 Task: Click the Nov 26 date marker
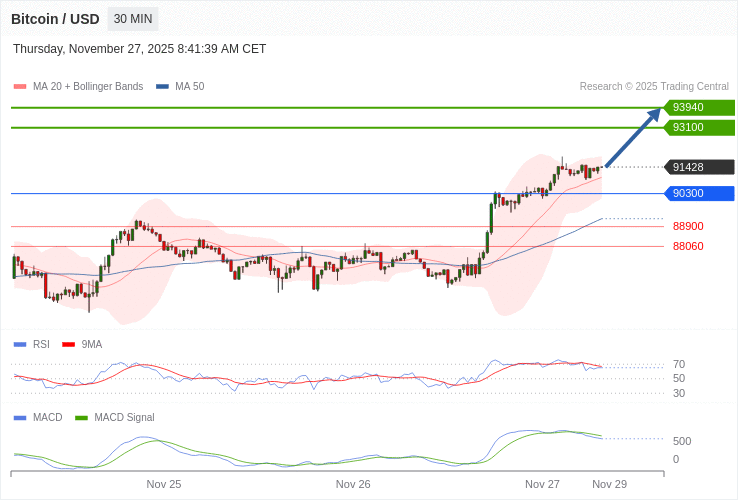[x=353, y=484]
